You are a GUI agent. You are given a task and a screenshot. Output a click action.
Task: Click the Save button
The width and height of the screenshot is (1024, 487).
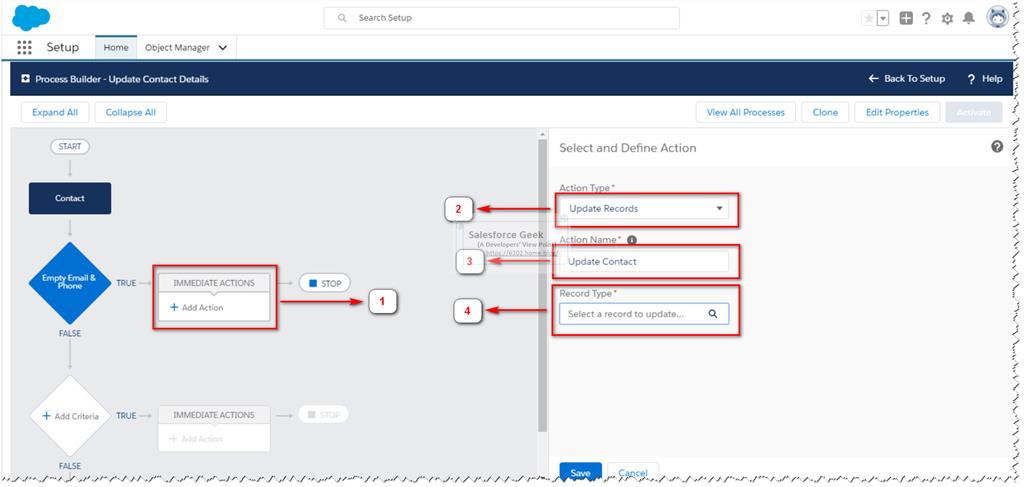coord(581,473)
